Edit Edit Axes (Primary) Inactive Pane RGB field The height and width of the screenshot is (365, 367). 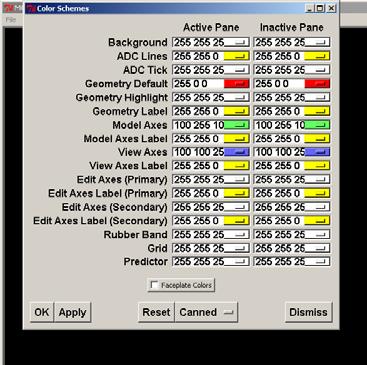coord(279,180)
